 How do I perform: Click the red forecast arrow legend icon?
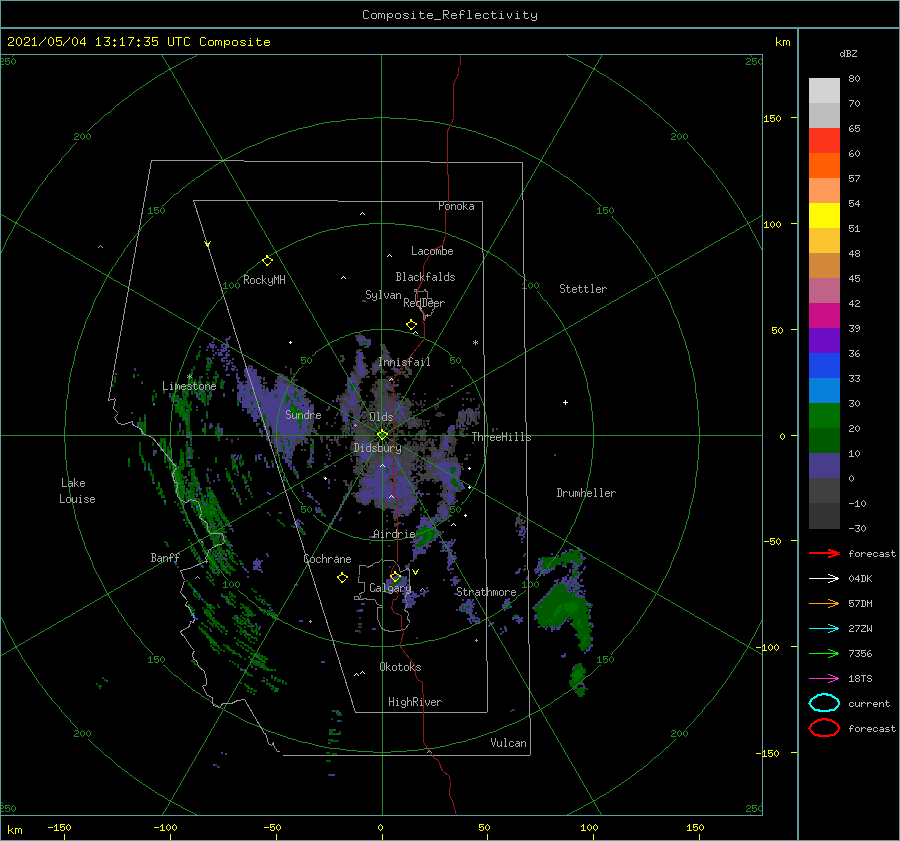click(x=824, y=553)
